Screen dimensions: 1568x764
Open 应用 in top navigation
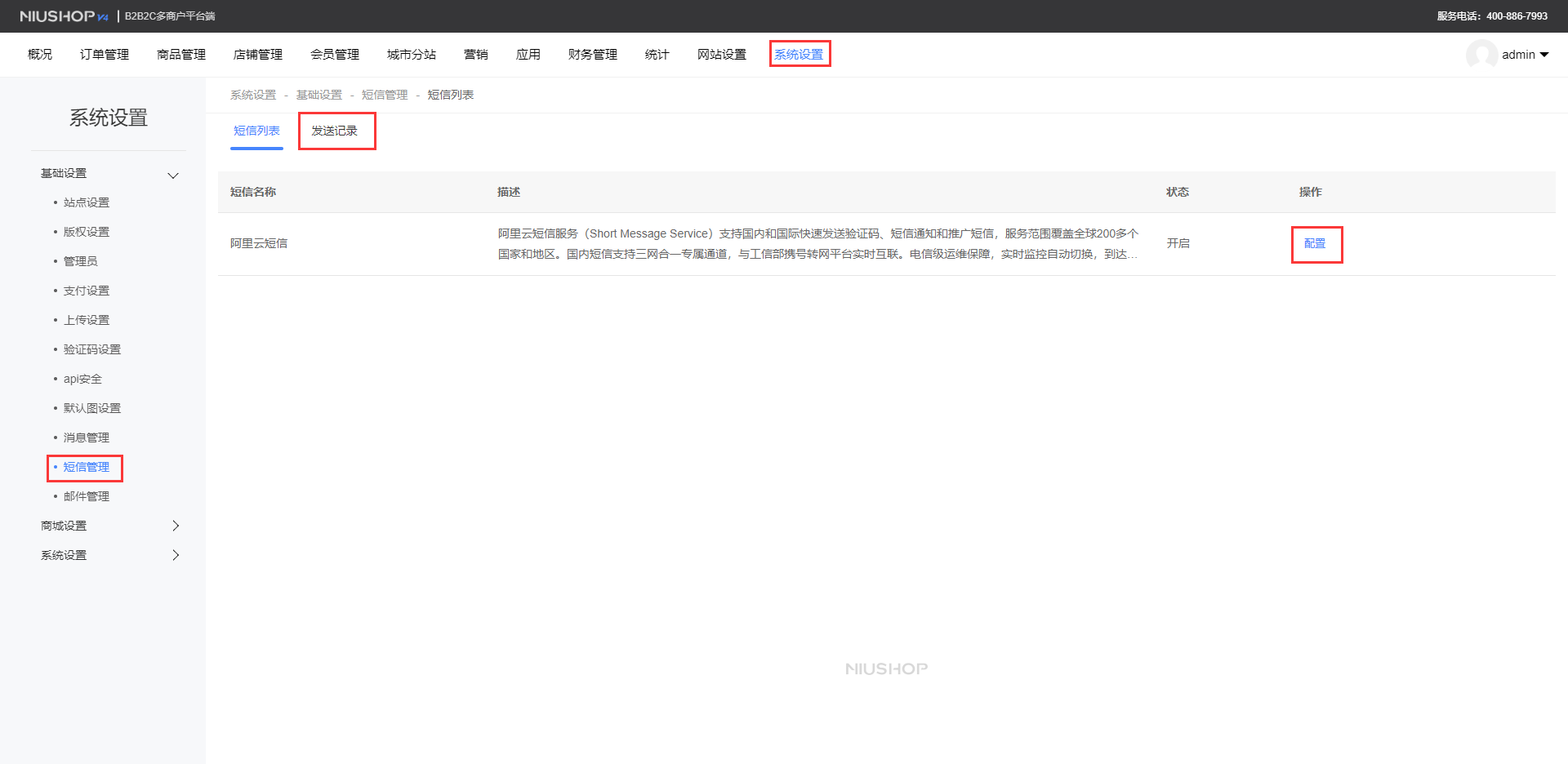[x=528, y=55]
